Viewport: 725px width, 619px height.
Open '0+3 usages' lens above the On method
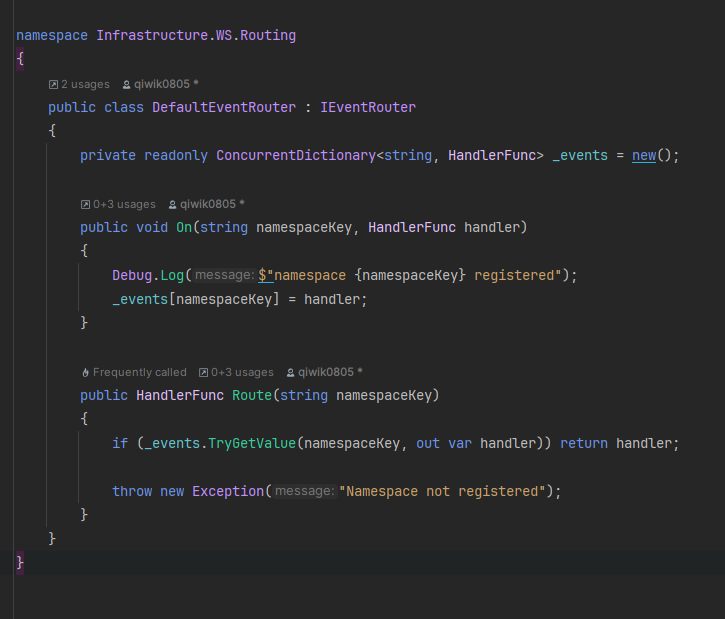(124, 204)
